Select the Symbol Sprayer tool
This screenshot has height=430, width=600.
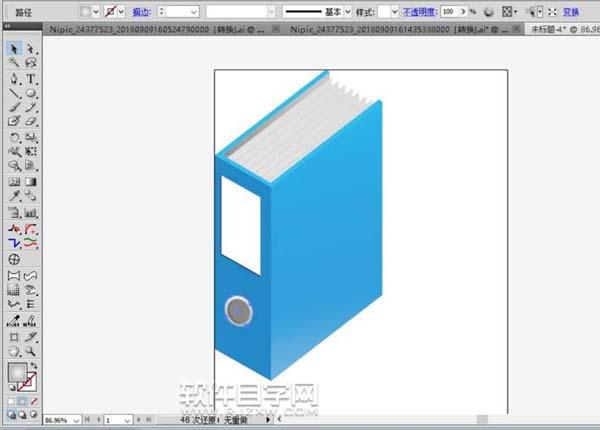14,212
